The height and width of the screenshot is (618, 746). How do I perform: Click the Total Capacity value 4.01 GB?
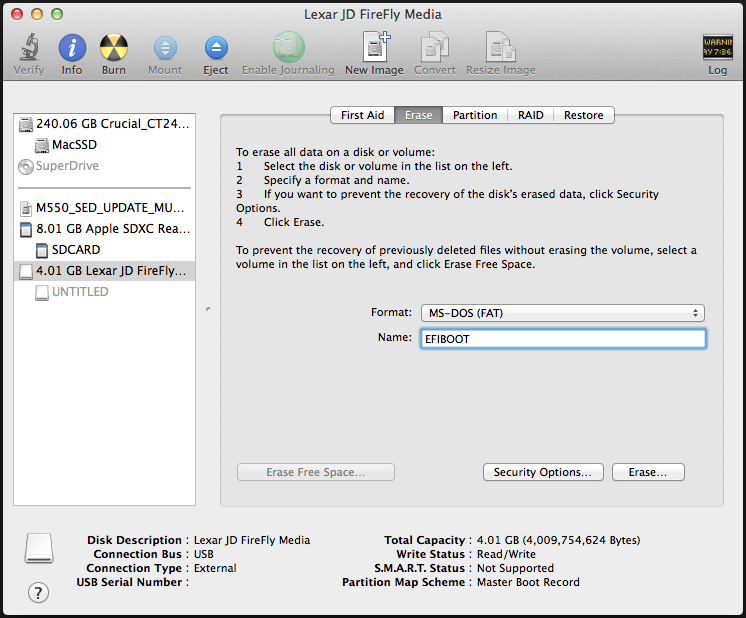click(559, 540)
